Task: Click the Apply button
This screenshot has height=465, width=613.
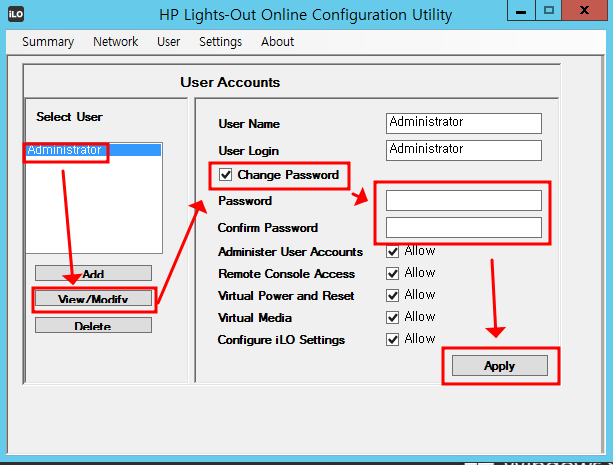Action: click(x=500, y=366)
